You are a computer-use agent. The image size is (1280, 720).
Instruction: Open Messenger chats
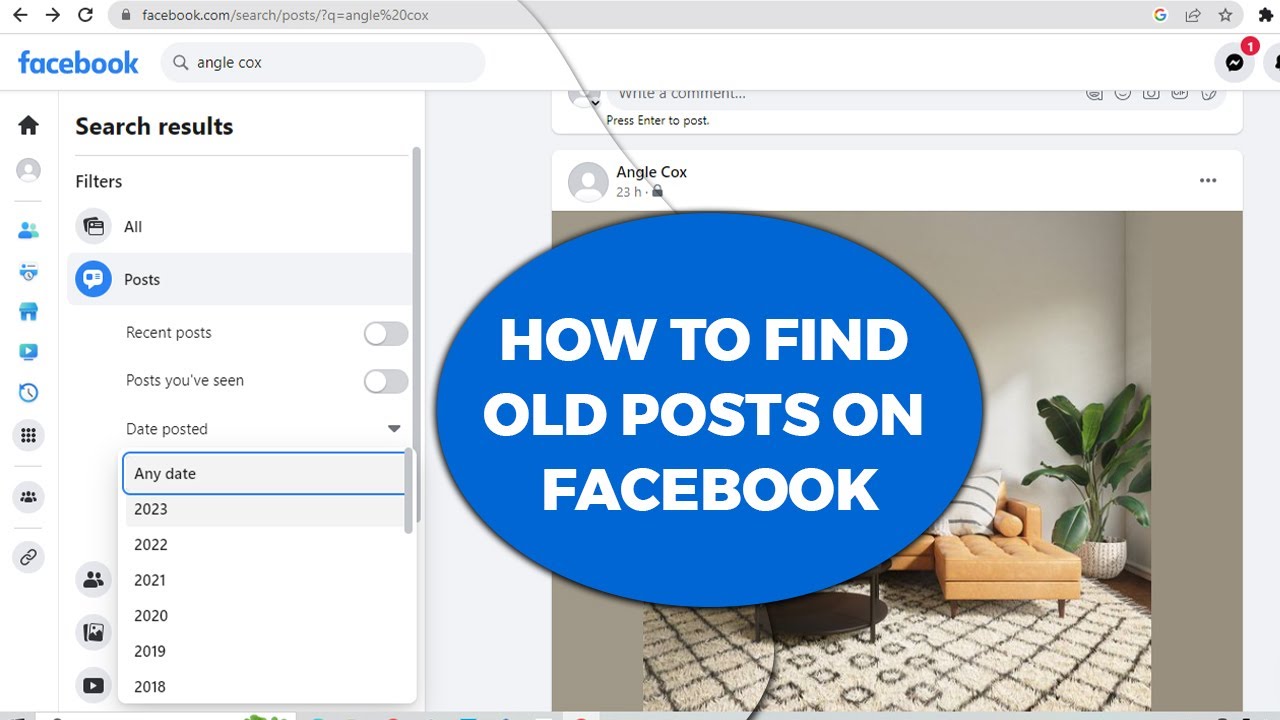[1235, 63]
